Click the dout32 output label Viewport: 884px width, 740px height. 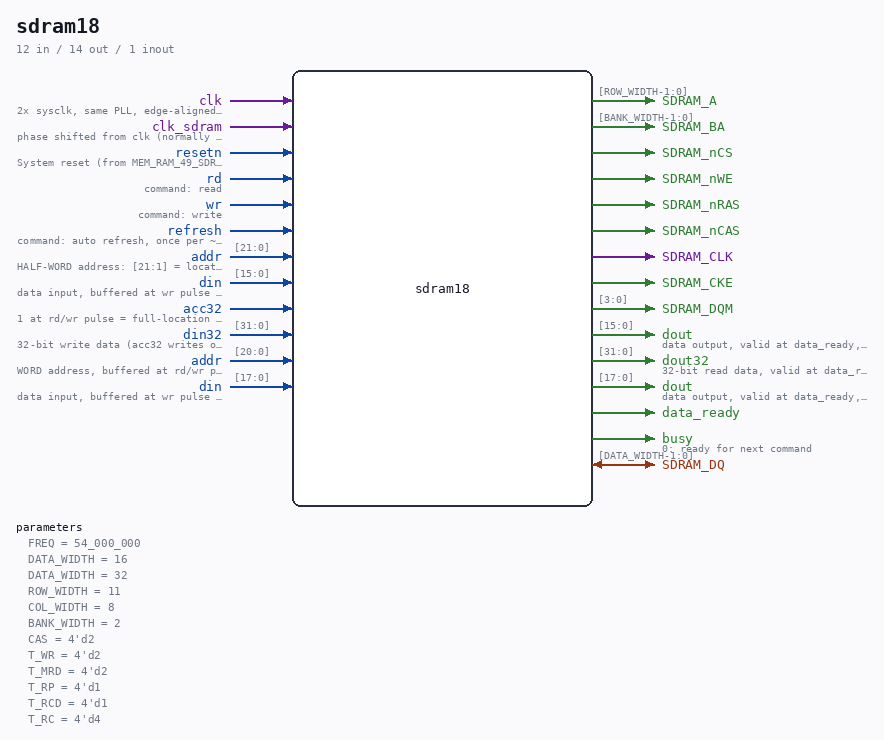coord(685,360)
